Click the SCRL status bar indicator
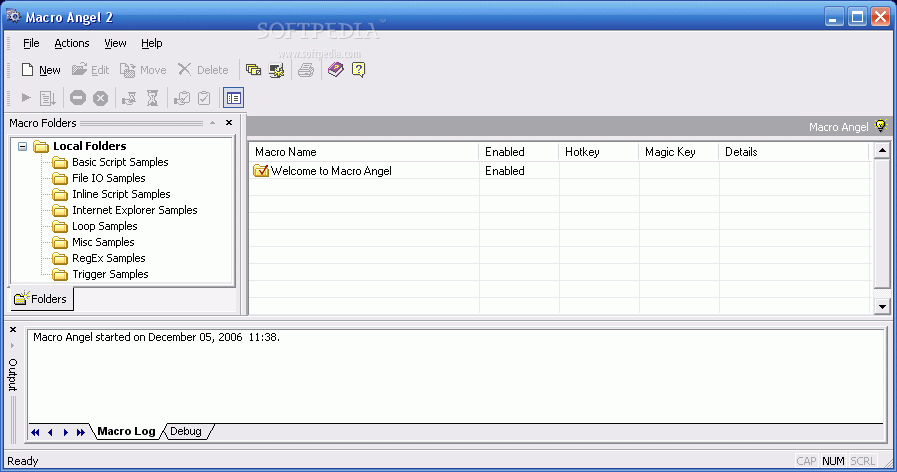Viewport: 897px width, 472px height. pos(863,461)
